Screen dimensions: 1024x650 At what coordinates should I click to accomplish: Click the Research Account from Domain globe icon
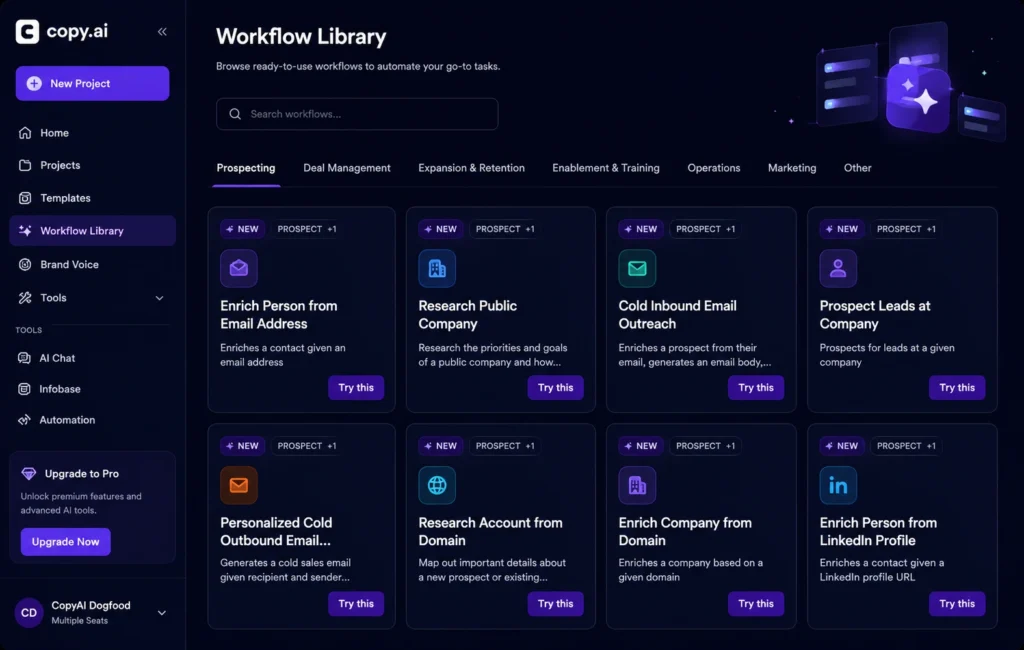point(437,485)
